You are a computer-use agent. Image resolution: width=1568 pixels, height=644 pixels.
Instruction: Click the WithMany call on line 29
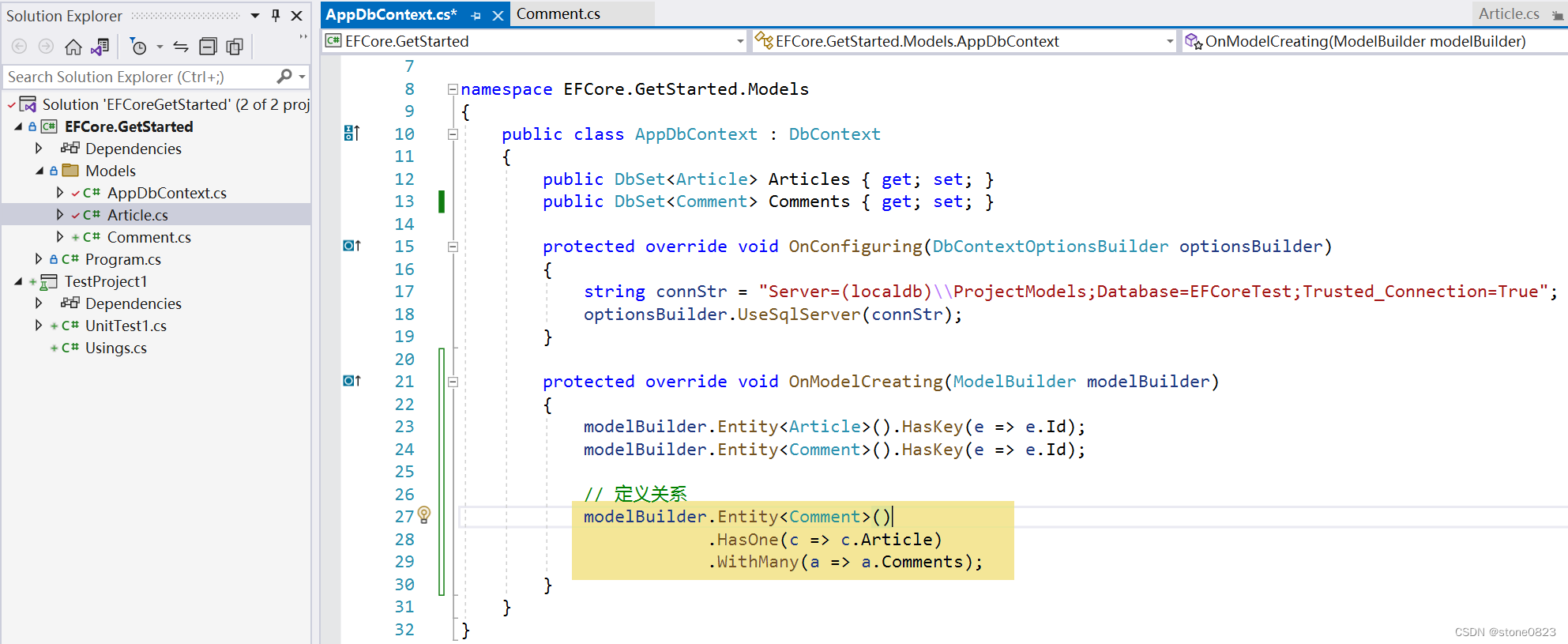click(757, 562)
